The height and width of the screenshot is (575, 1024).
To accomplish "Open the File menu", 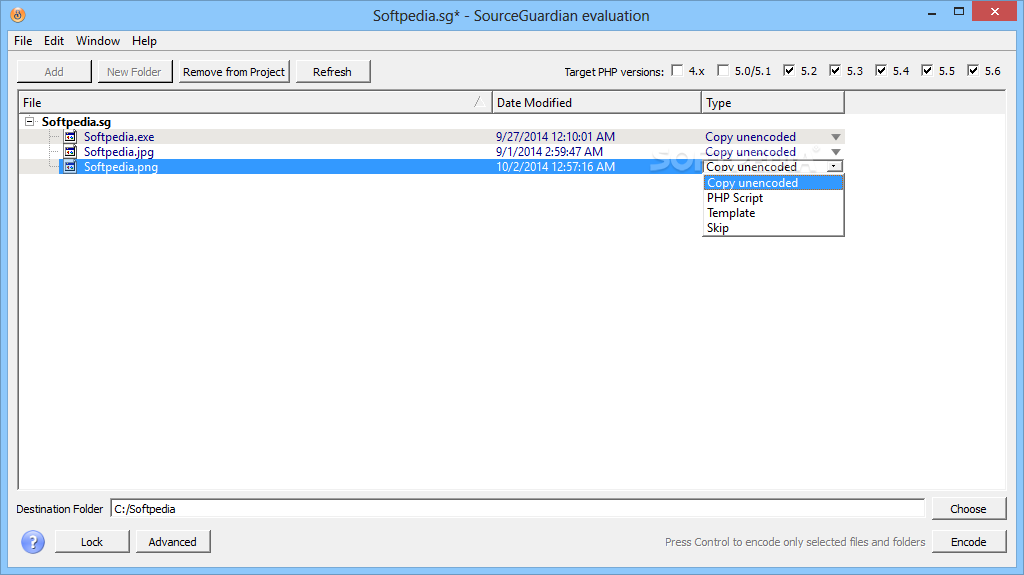I will pyautogui.click(x=23, y=41).
